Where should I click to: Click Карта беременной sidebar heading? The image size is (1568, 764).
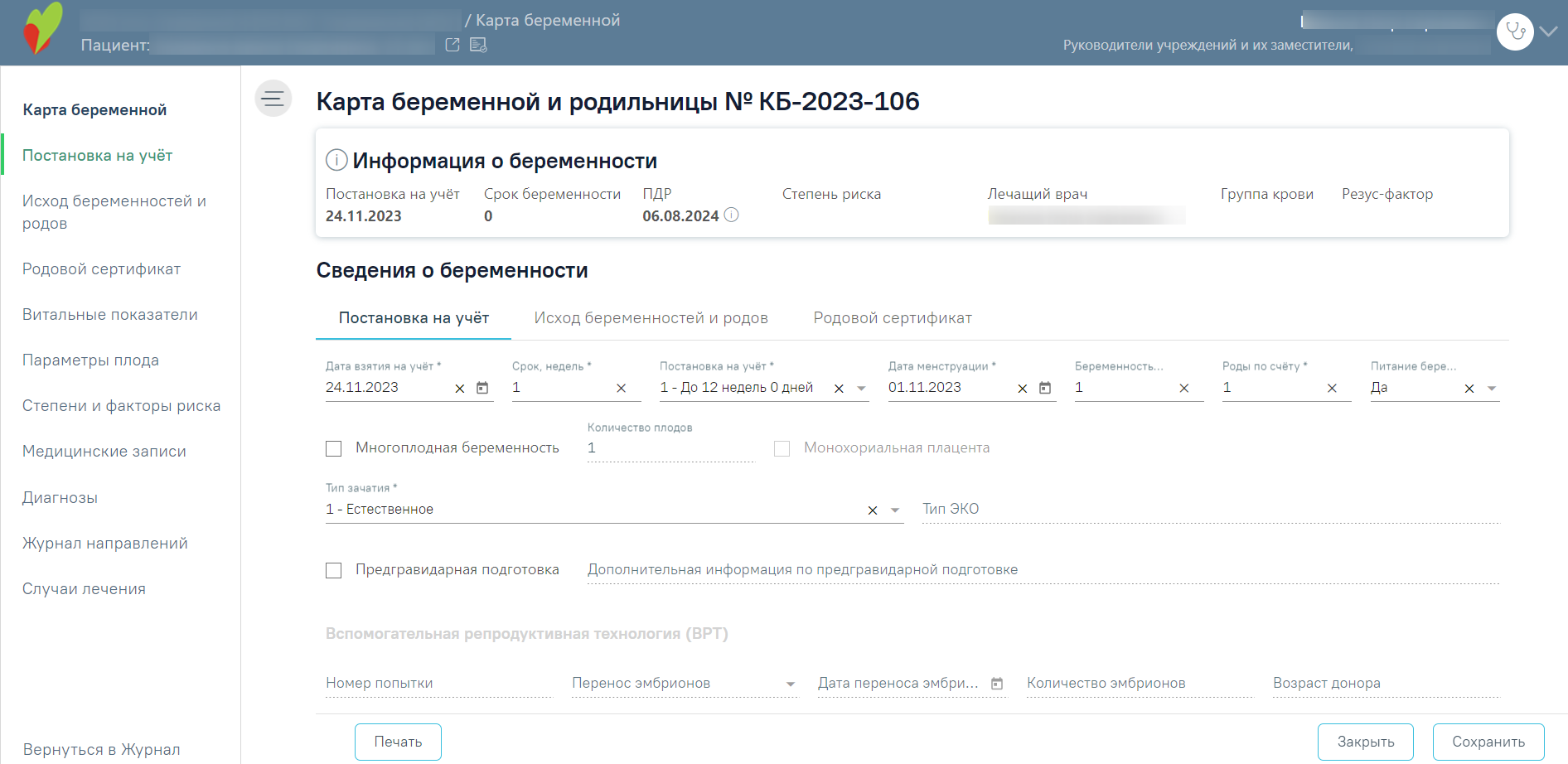click(94, 109)
